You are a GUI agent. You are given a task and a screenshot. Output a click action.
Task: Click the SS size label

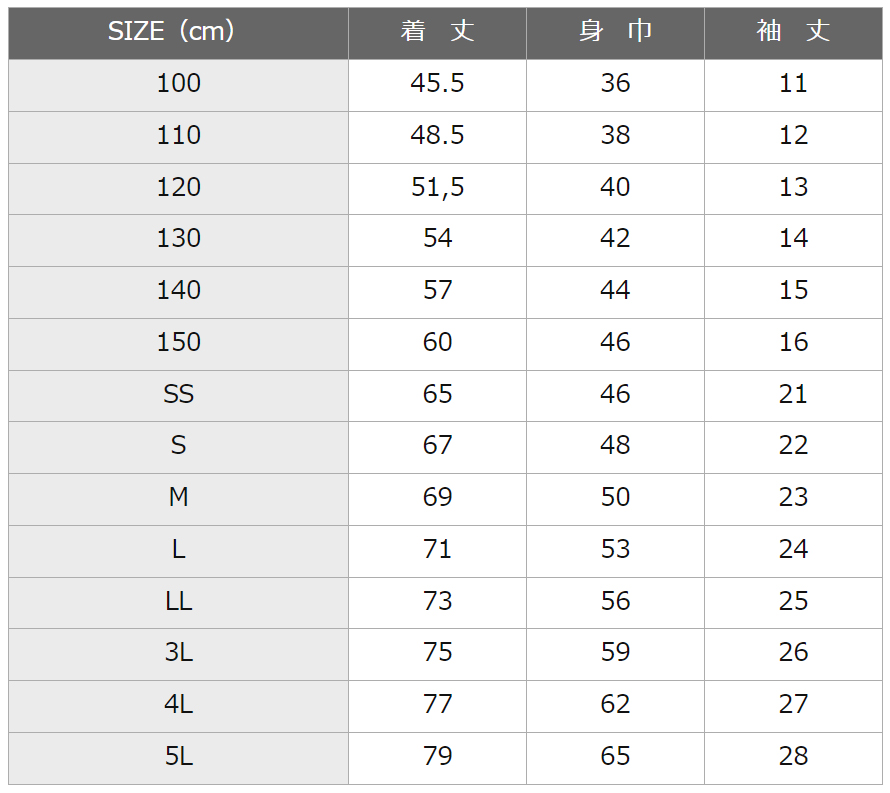tap(178, 396)
